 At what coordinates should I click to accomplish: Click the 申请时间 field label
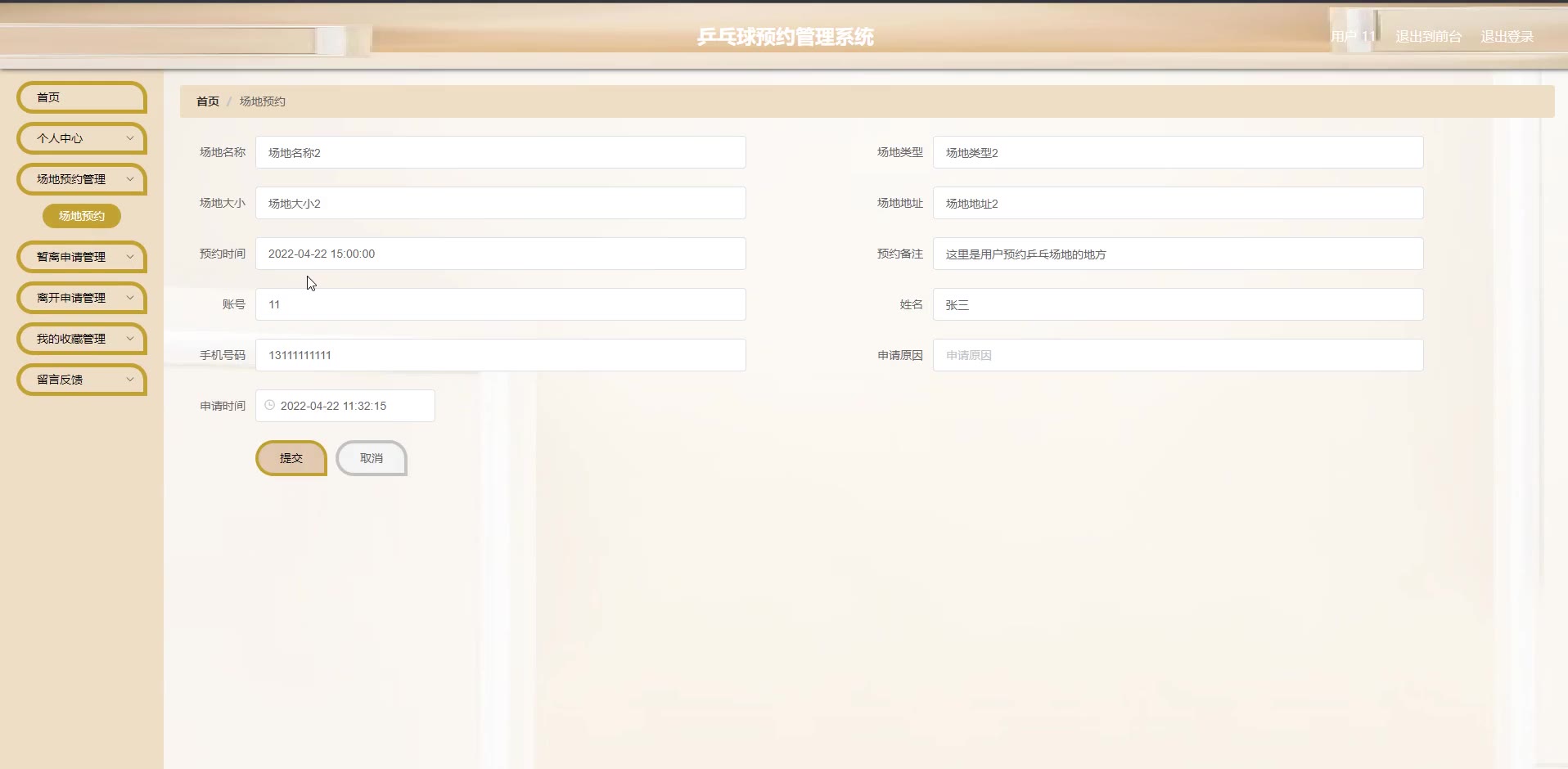pyautogui.click(x=223, y=406)
